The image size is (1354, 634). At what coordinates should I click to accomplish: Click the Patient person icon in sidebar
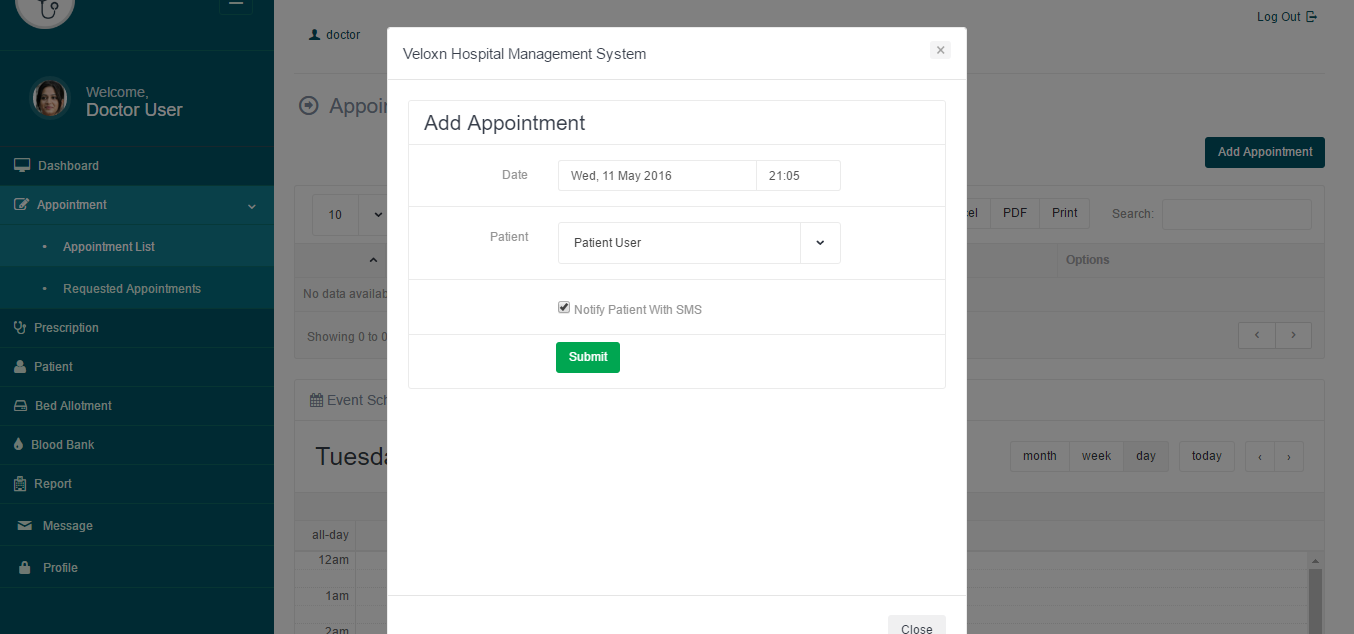click(20, 367)
